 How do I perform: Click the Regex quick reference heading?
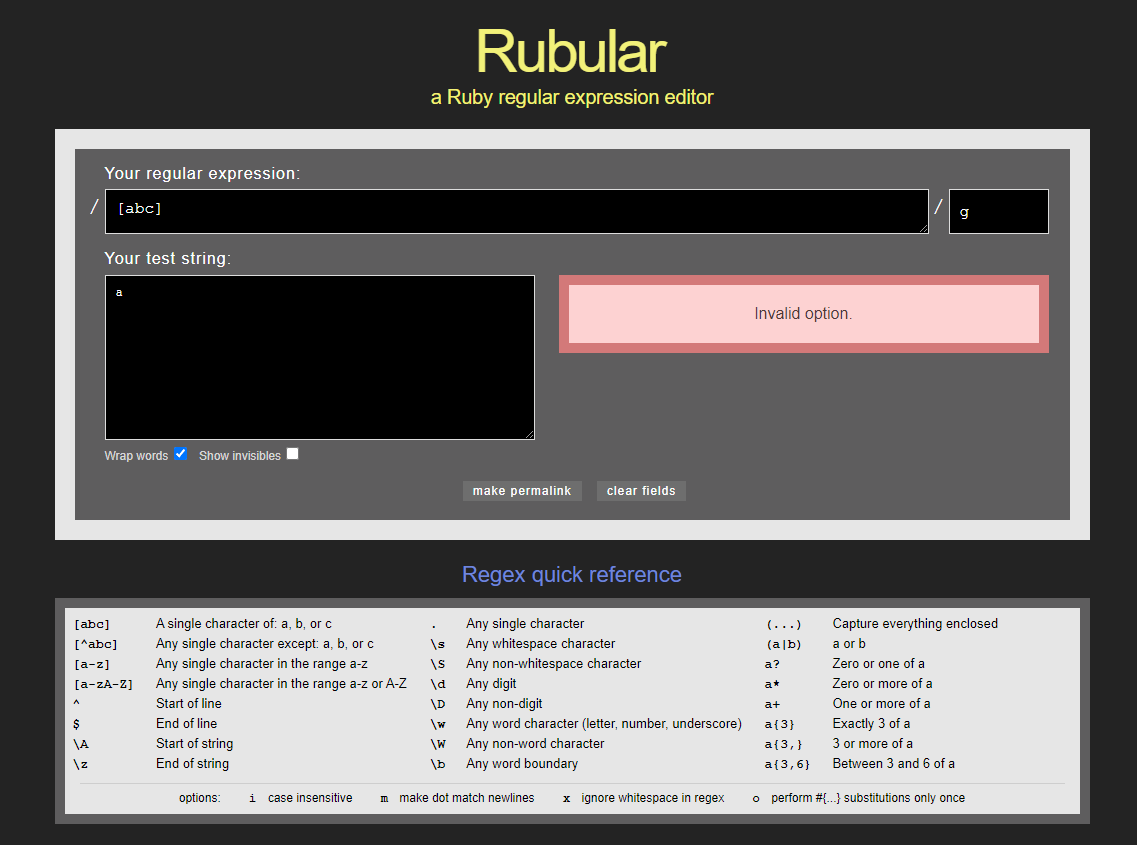[x=571, y=574]
